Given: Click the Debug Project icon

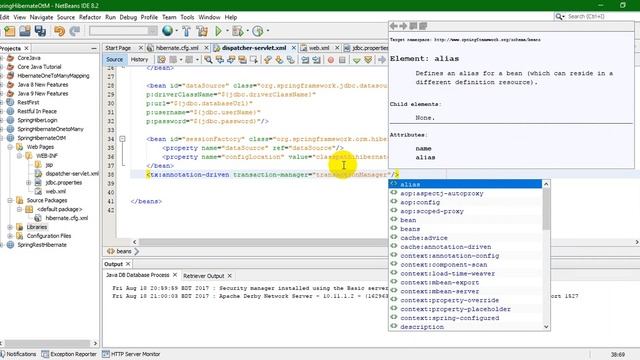Looking at the screenshot, I should (x=237, y=31).
